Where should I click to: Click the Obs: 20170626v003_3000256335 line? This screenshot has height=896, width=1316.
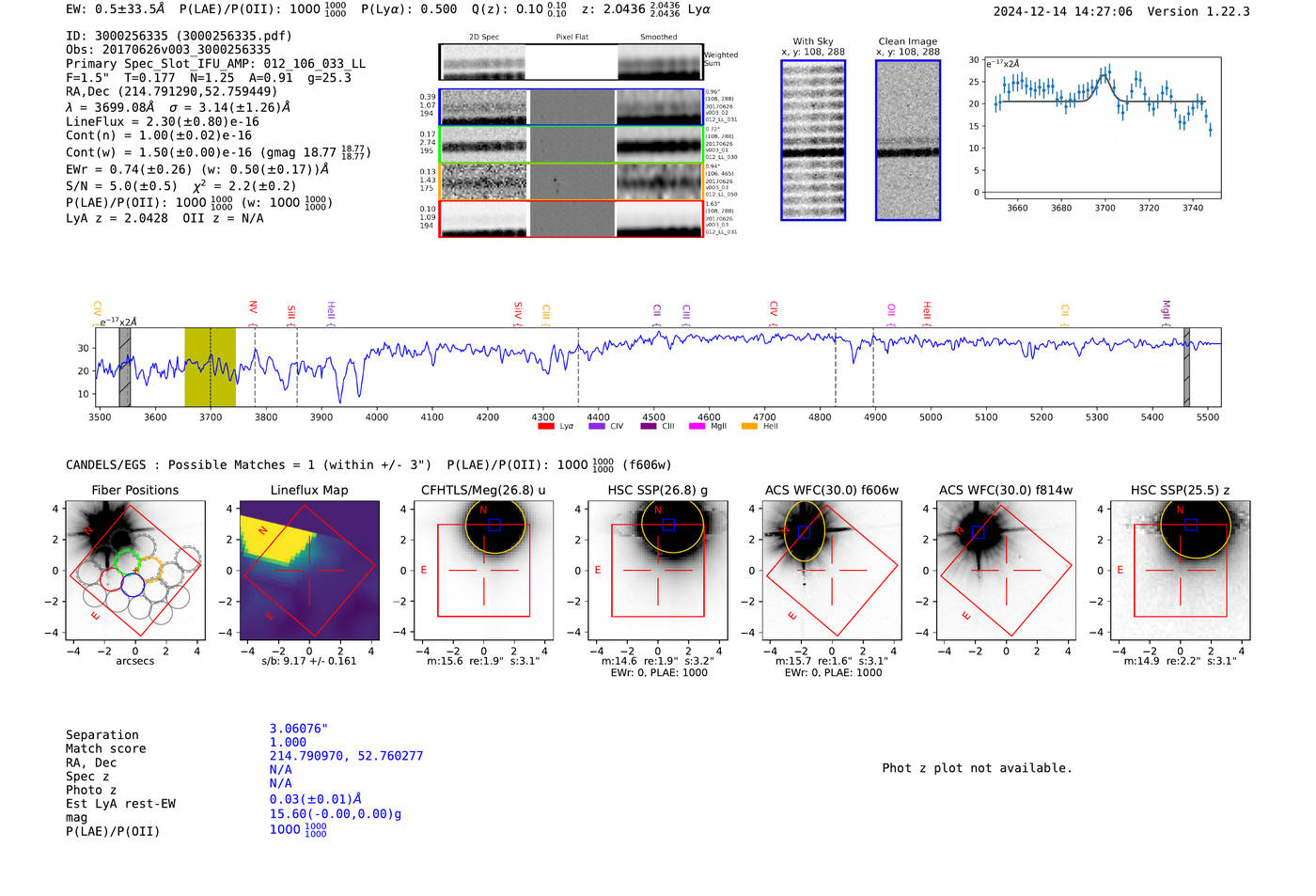click(x=168, y=50)
